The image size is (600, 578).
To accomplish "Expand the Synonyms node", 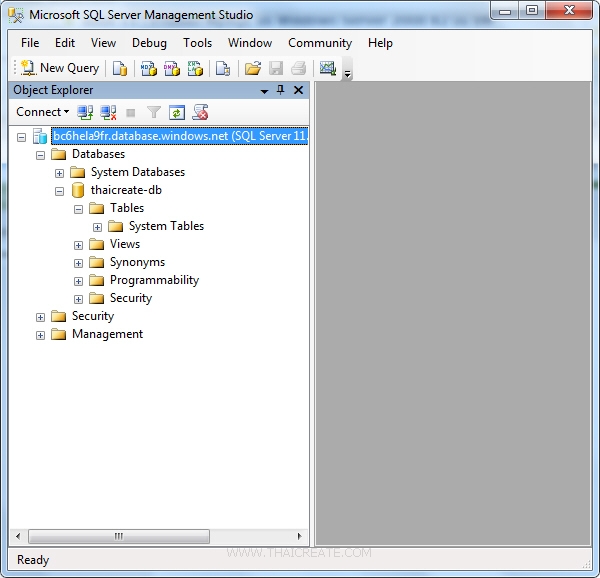I will [x=78, y=263].
